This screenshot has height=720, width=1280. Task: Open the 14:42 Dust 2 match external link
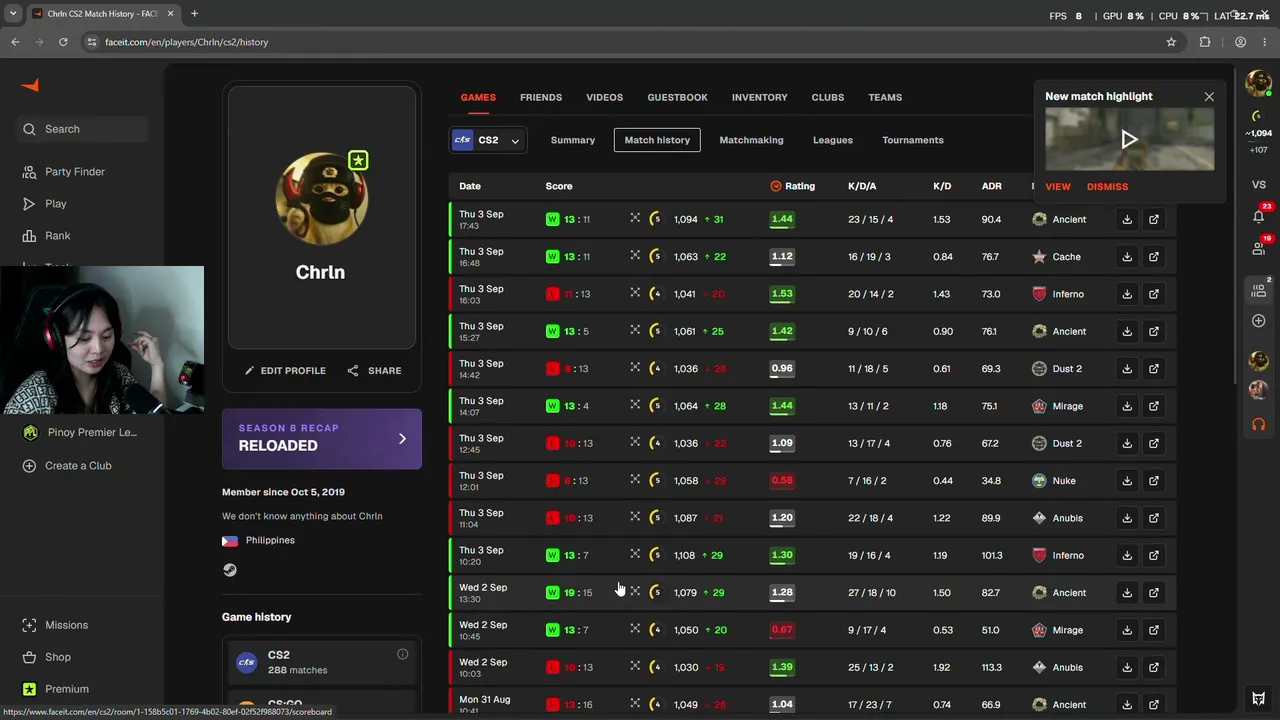click(x=1154, y=369)
